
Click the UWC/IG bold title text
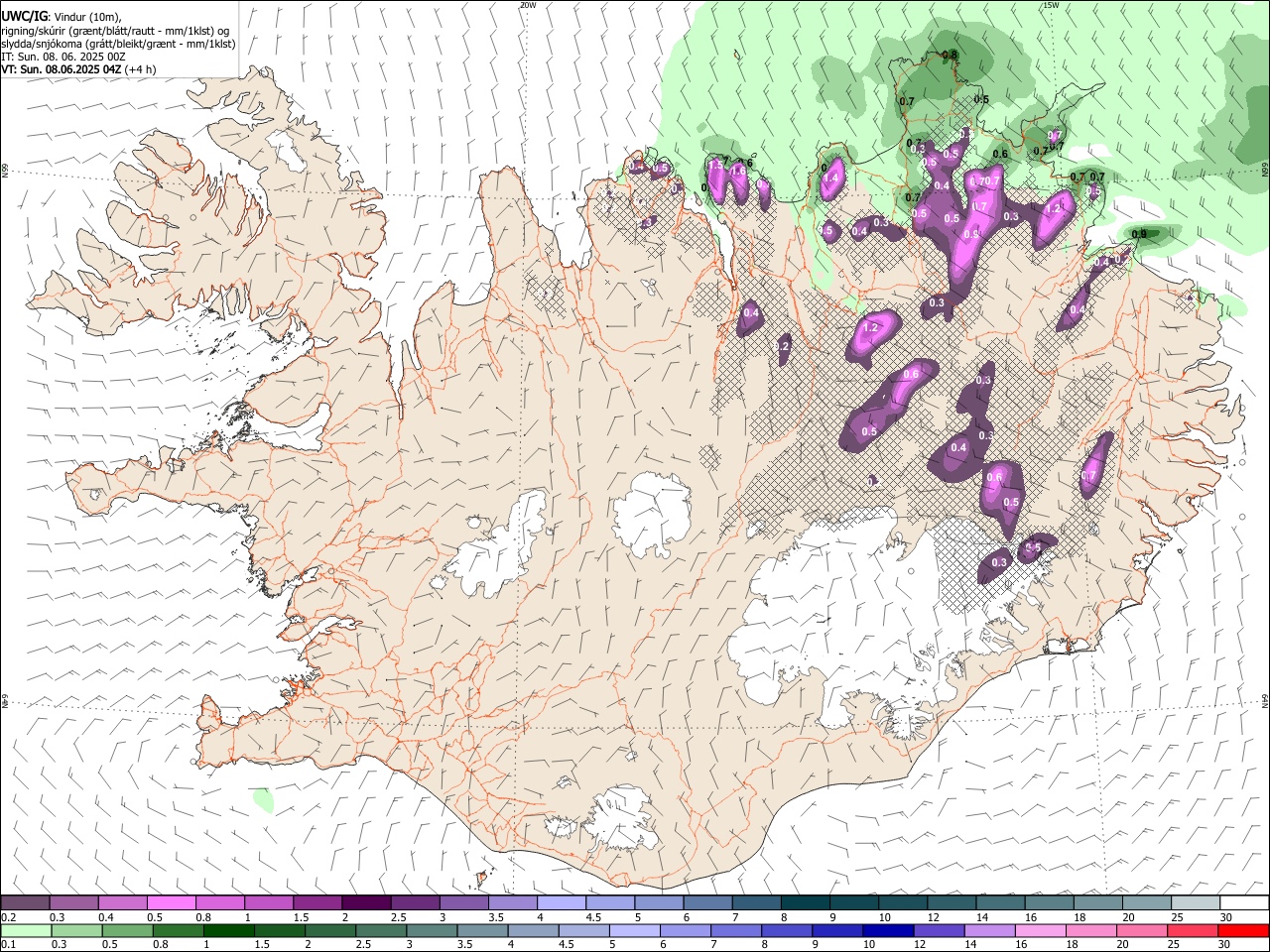24,16
